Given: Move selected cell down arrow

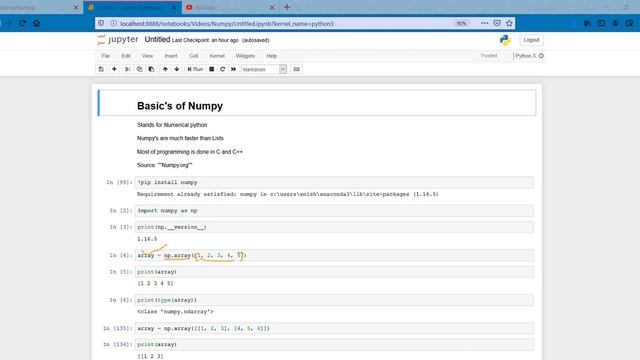Looking at the screenshot, I should point(177,69).
